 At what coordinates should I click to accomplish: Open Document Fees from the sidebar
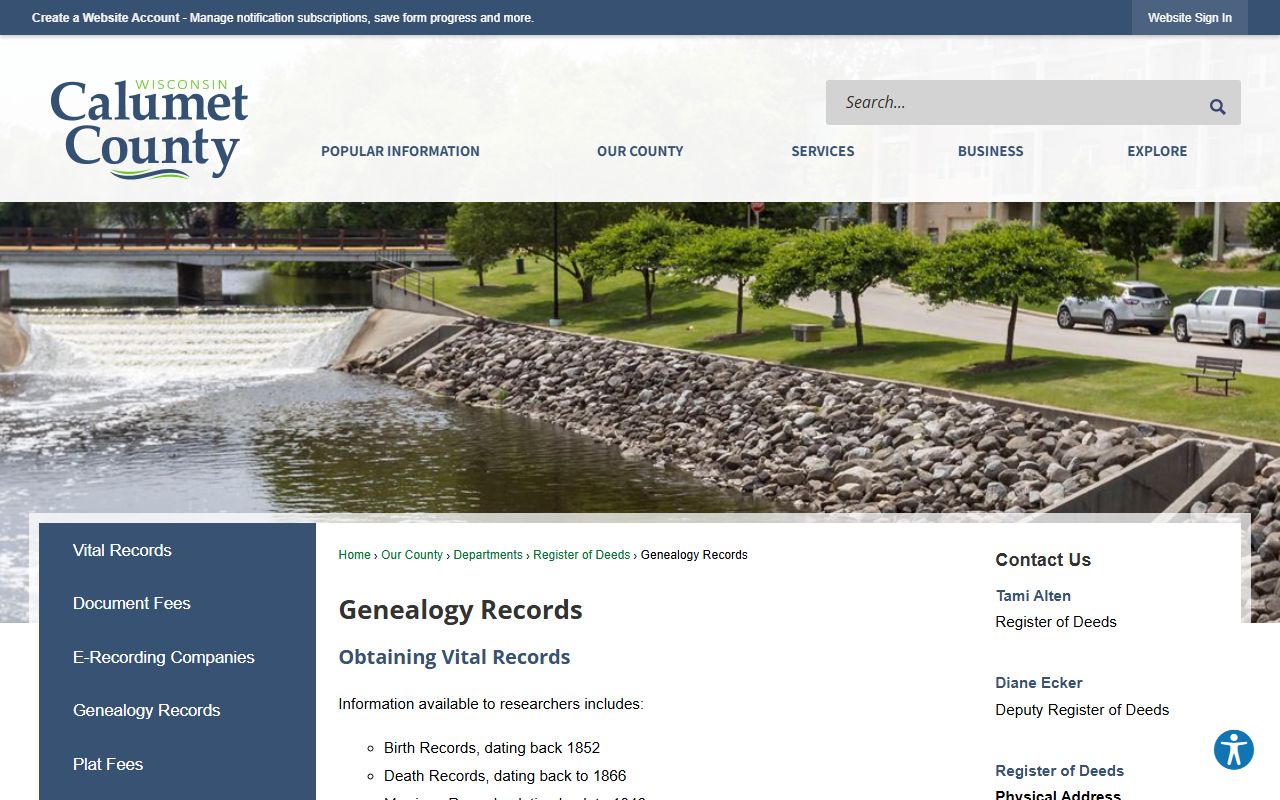pos(131,603)
